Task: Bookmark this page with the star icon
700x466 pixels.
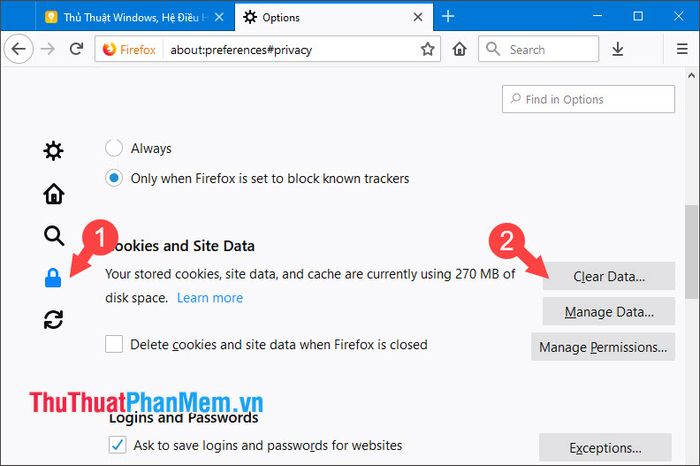Action: click(x=427, y=49)
